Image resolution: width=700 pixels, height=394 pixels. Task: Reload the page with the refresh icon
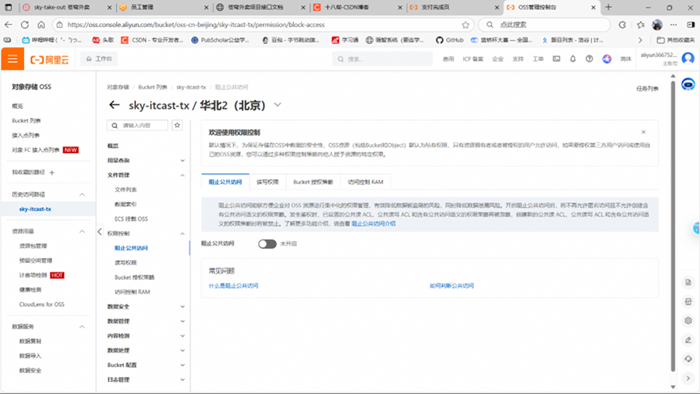(x=25, y=25)
